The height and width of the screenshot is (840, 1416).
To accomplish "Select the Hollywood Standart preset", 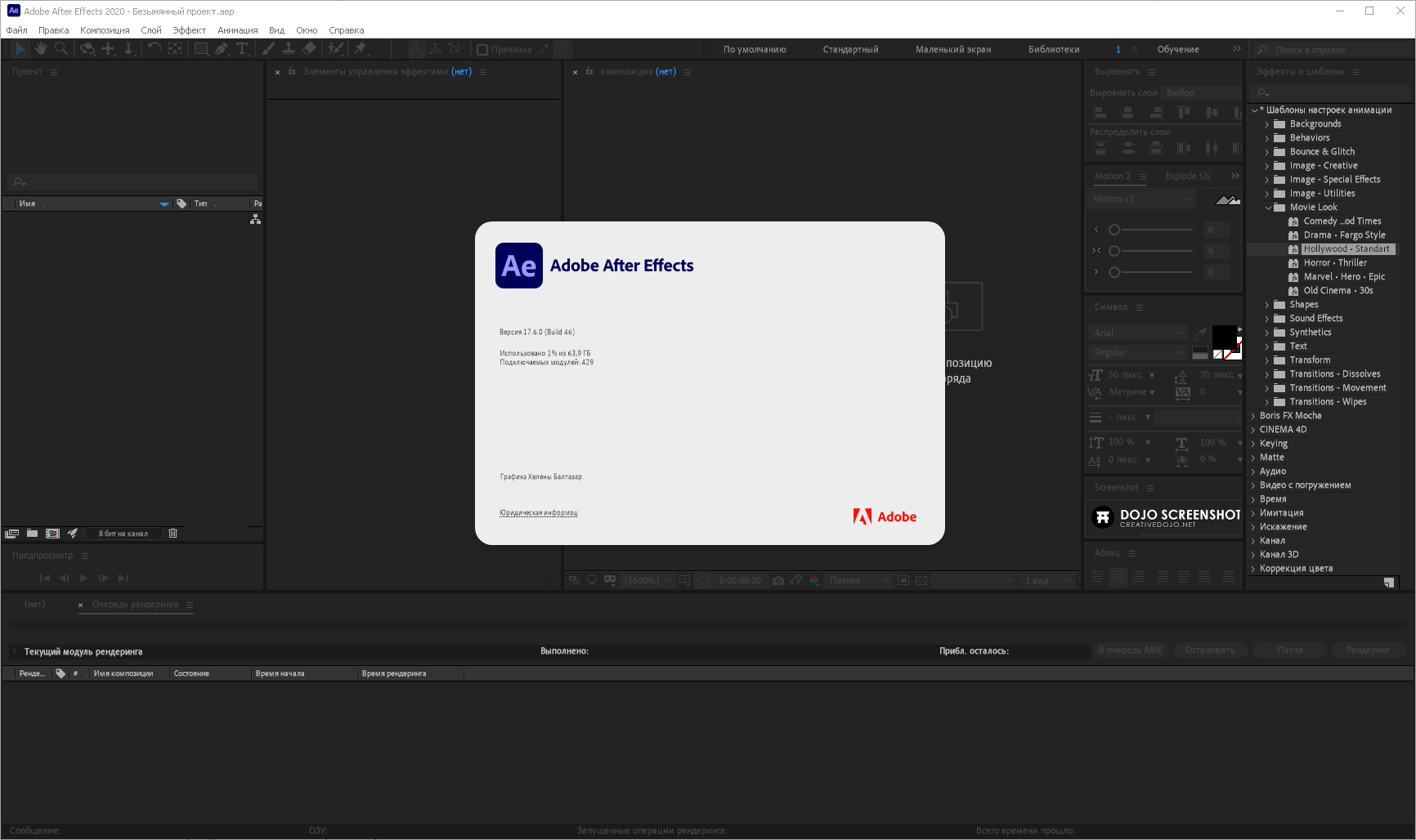I will click(1347, 248).
